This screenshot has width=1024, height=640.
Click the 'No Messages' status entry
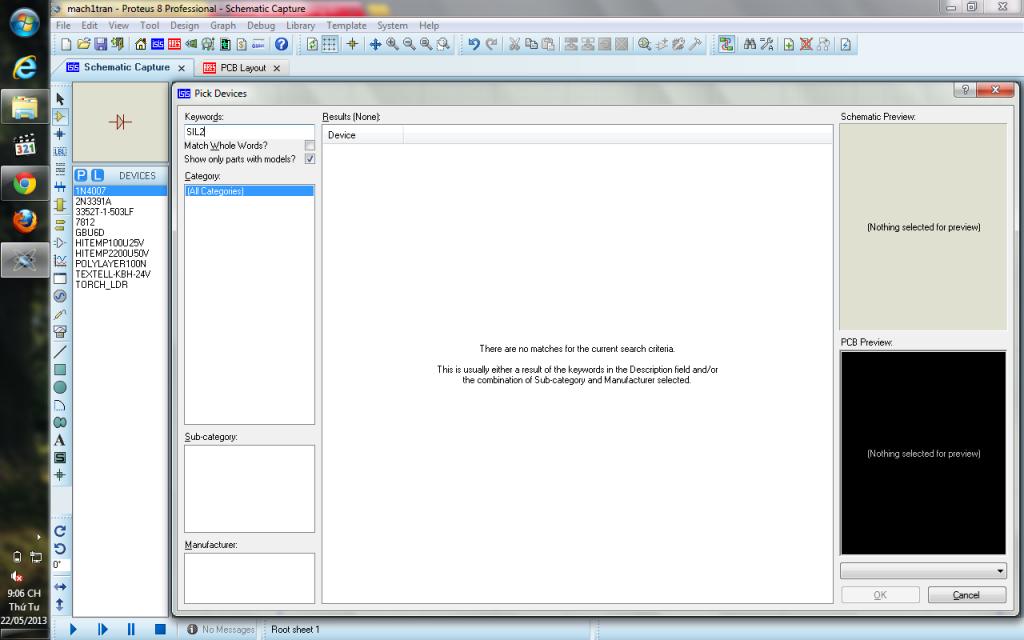[x=221, y=630]
